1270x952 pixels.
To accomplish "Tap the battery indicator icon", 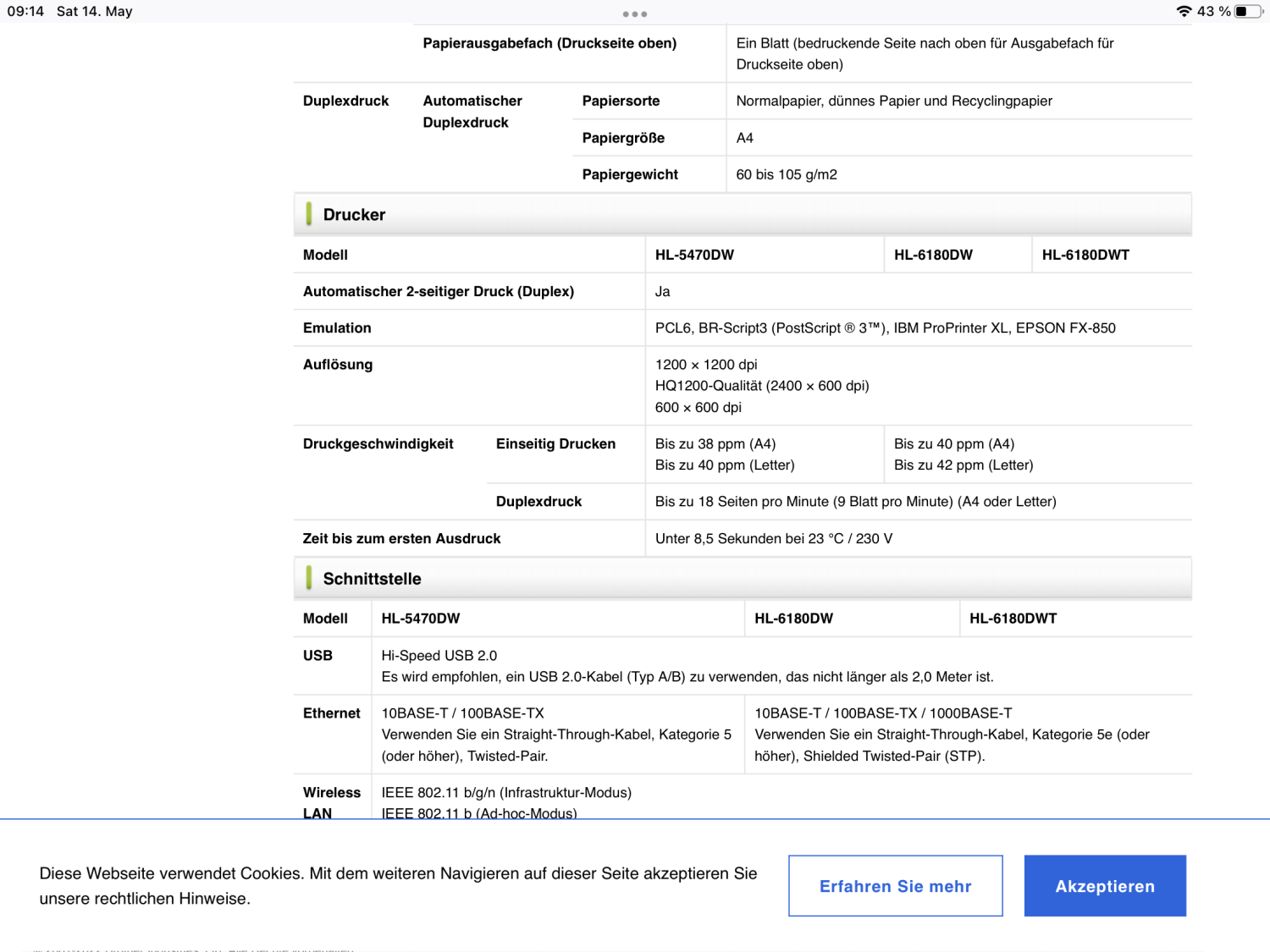I will 1247,11.
